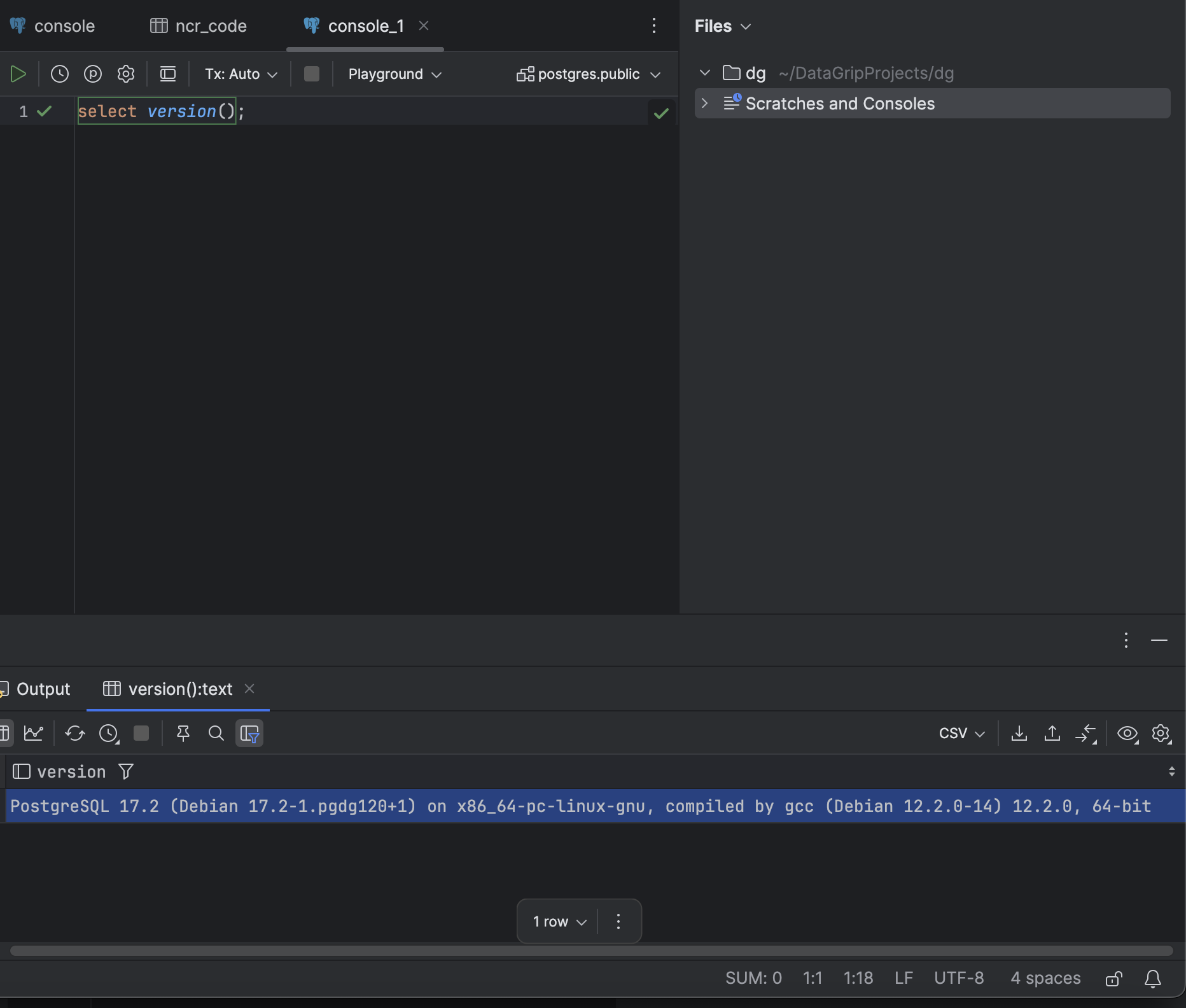Toggle the filter rows panel

tap(249, 733)
